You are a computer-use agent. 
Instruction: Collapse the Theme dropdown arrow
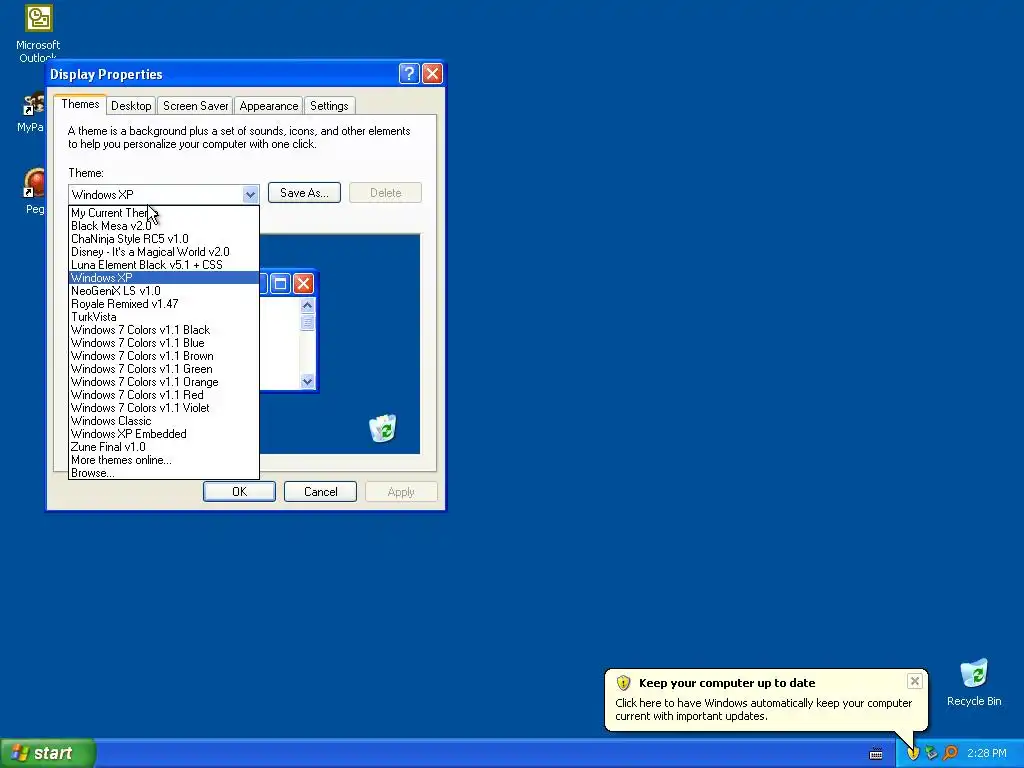tap(250, 195)
